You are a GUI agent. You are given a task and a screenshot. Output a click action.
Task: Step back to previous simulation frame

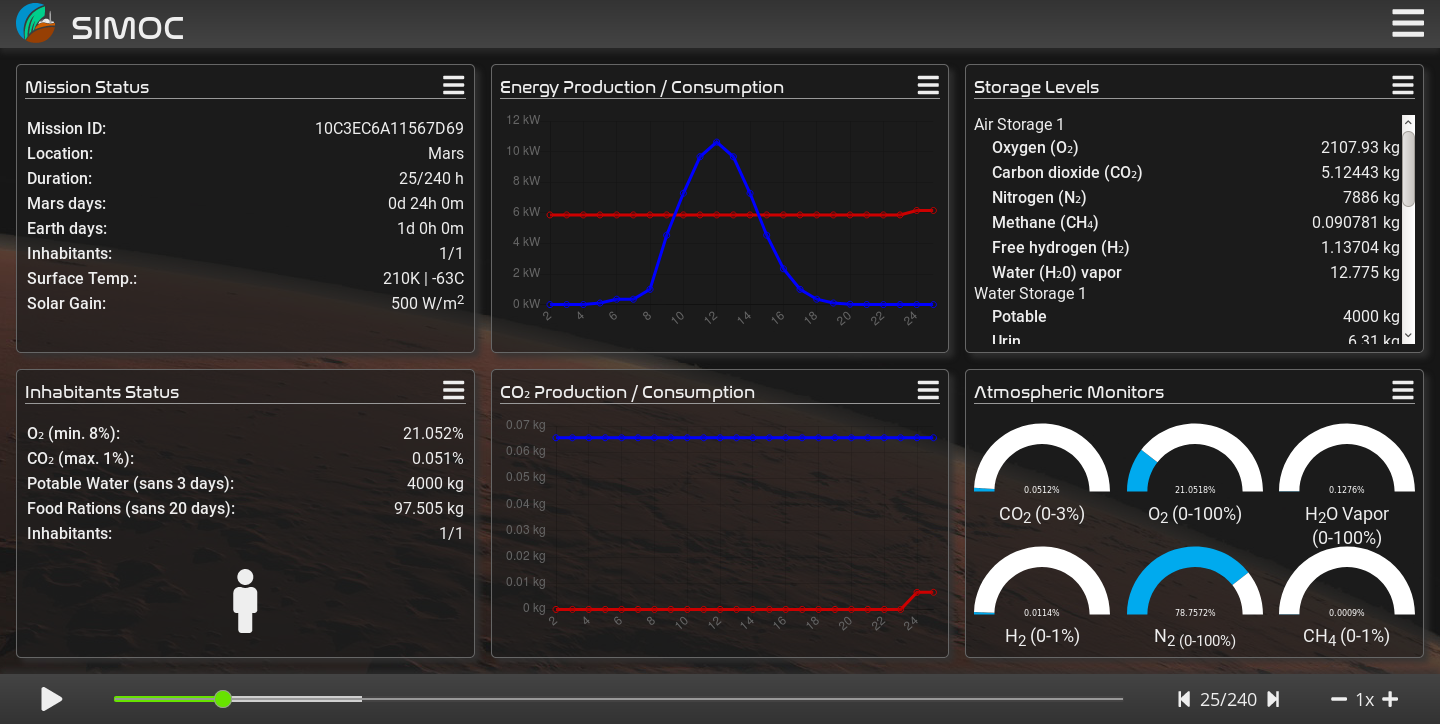tap(1184, 699)
